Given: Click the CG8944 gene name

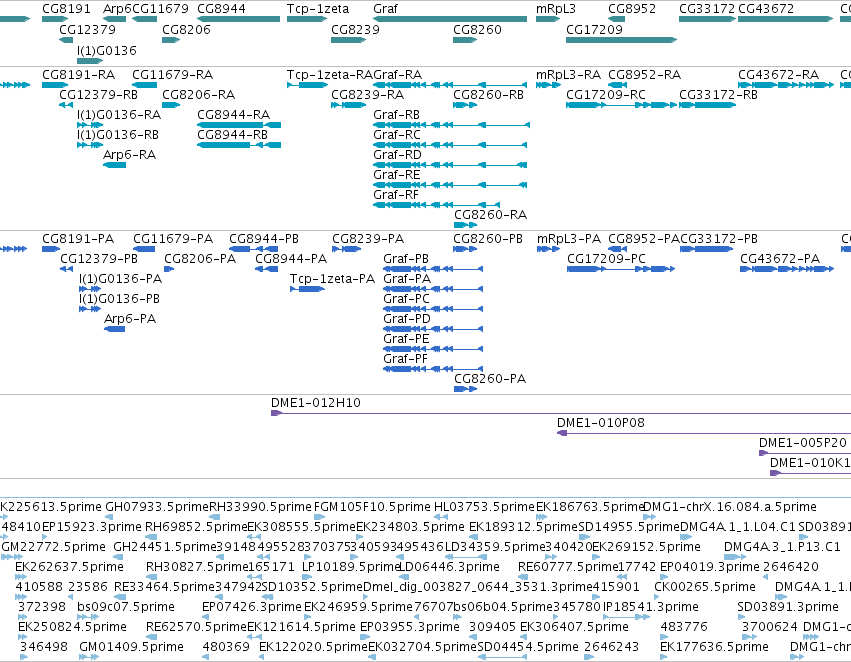Looking at the screenshot, I should [x=221, y=9].
